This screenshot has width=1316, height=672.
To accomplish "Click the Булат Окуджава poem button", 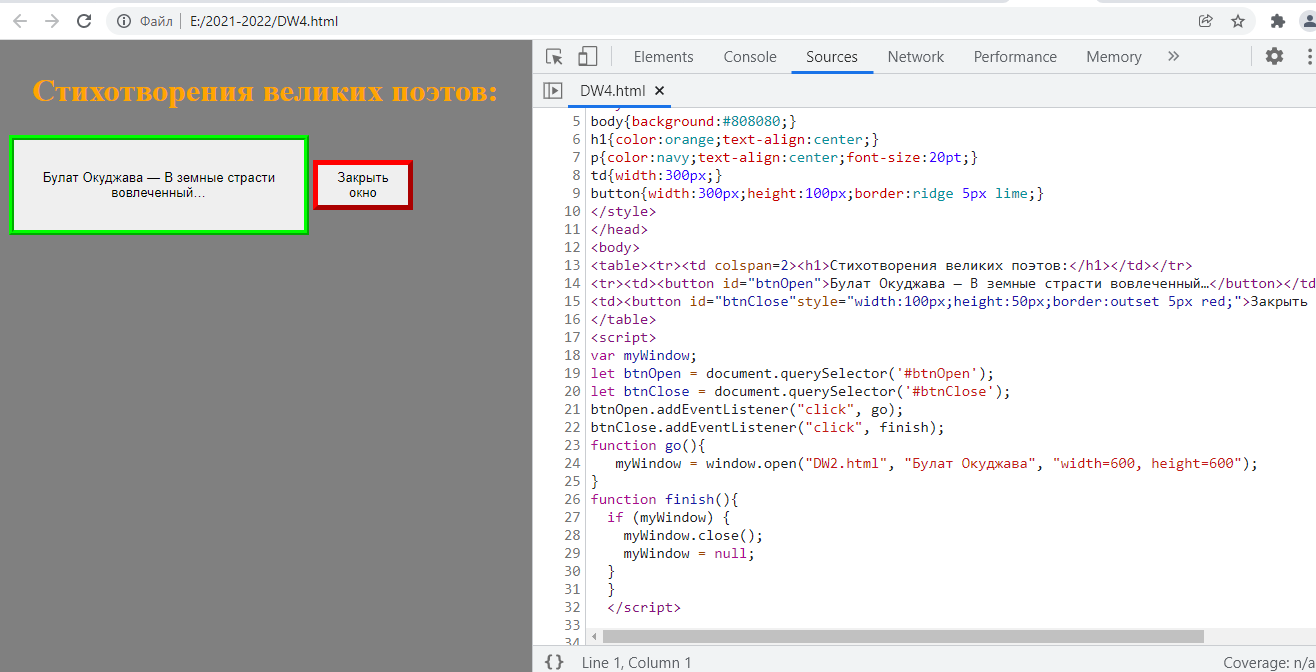I will tap(159, 185).
